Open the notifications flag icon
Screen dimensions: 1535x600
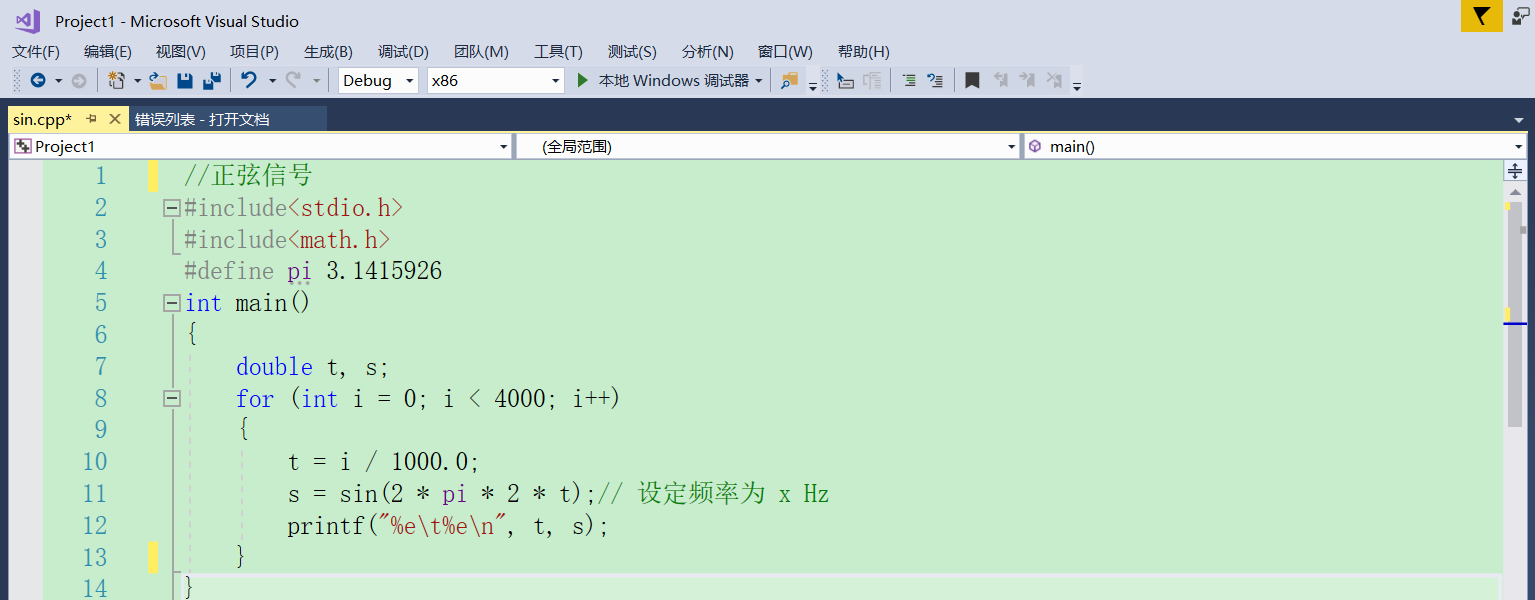pyautogui.click(x=1481, y=16)
